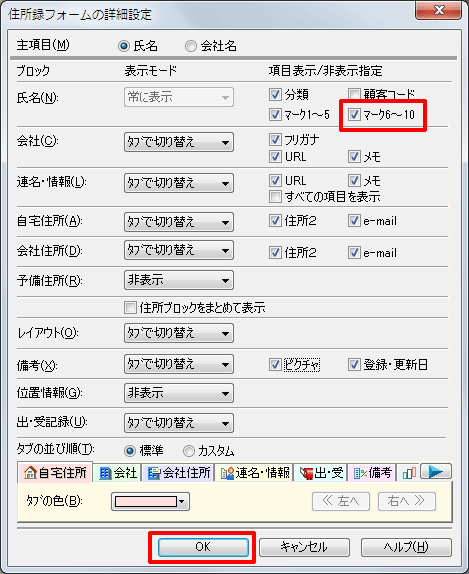
Task: Open 位置情報 display mode dropdown
Action: coord(179,393)
